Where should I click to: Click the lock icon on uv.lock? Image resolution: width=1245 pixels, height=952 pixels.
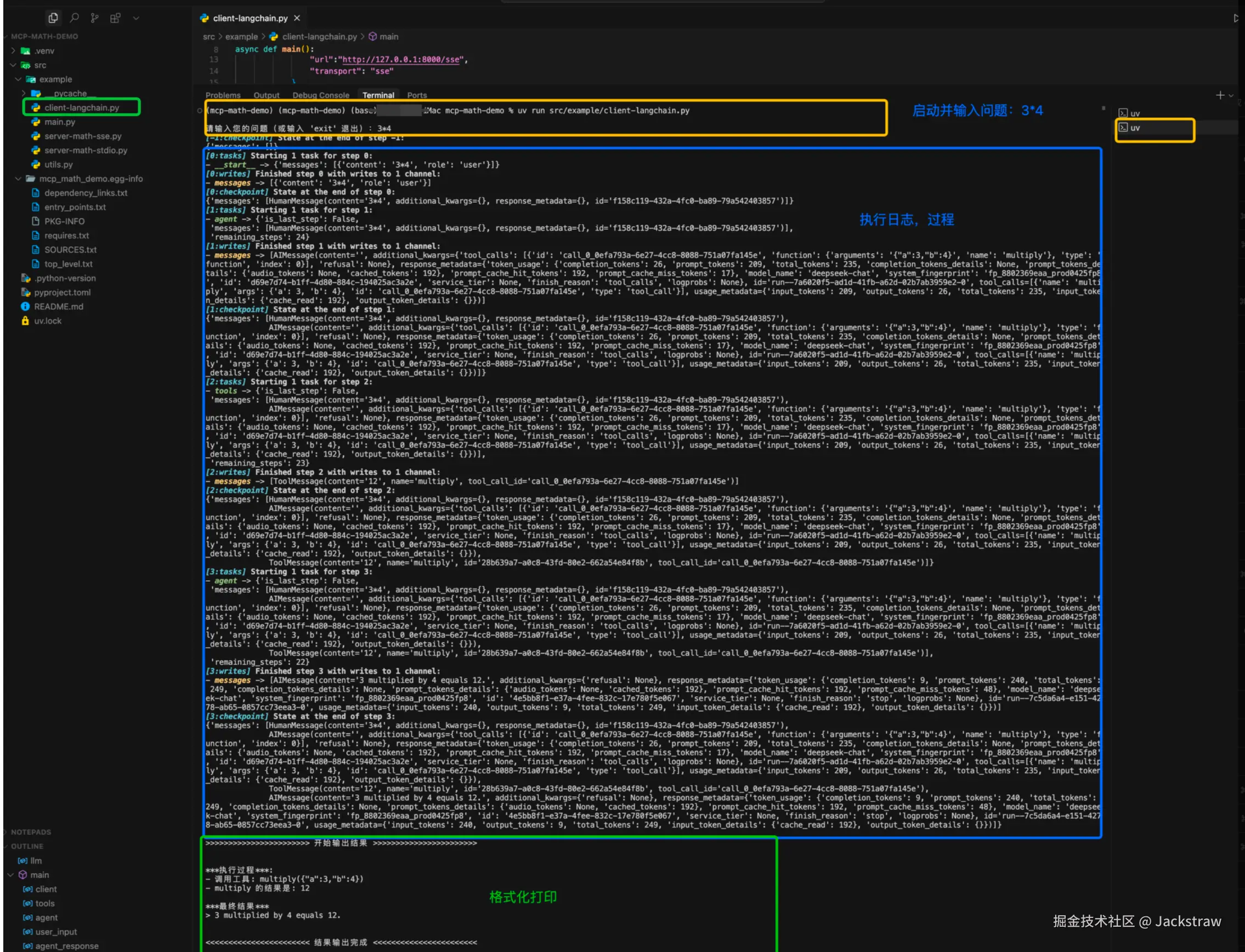click(25, 320)
